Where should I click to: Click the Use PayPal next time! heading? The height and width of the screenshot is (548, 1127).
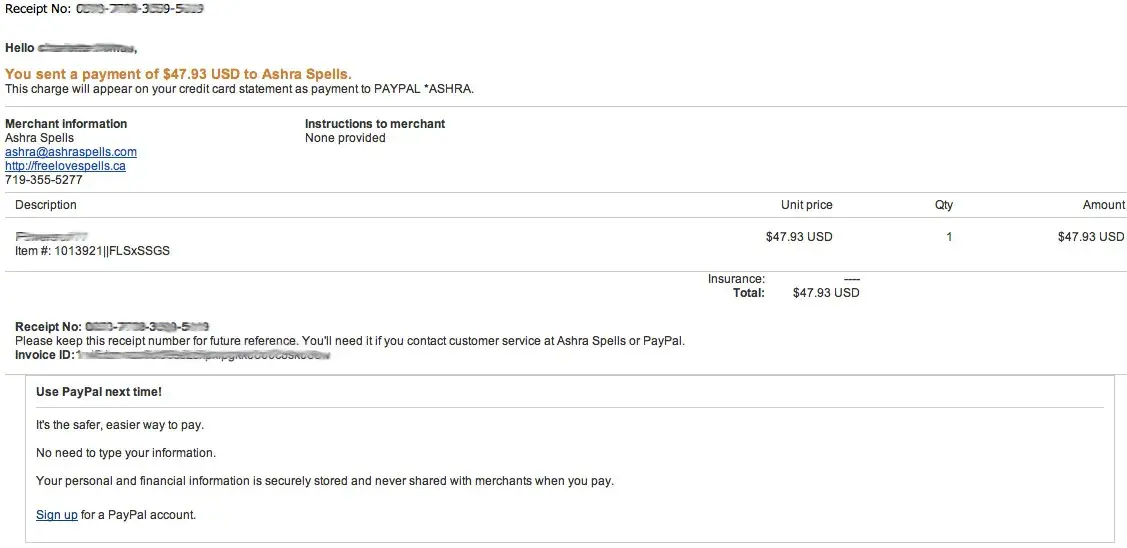[x=99, y=392]
